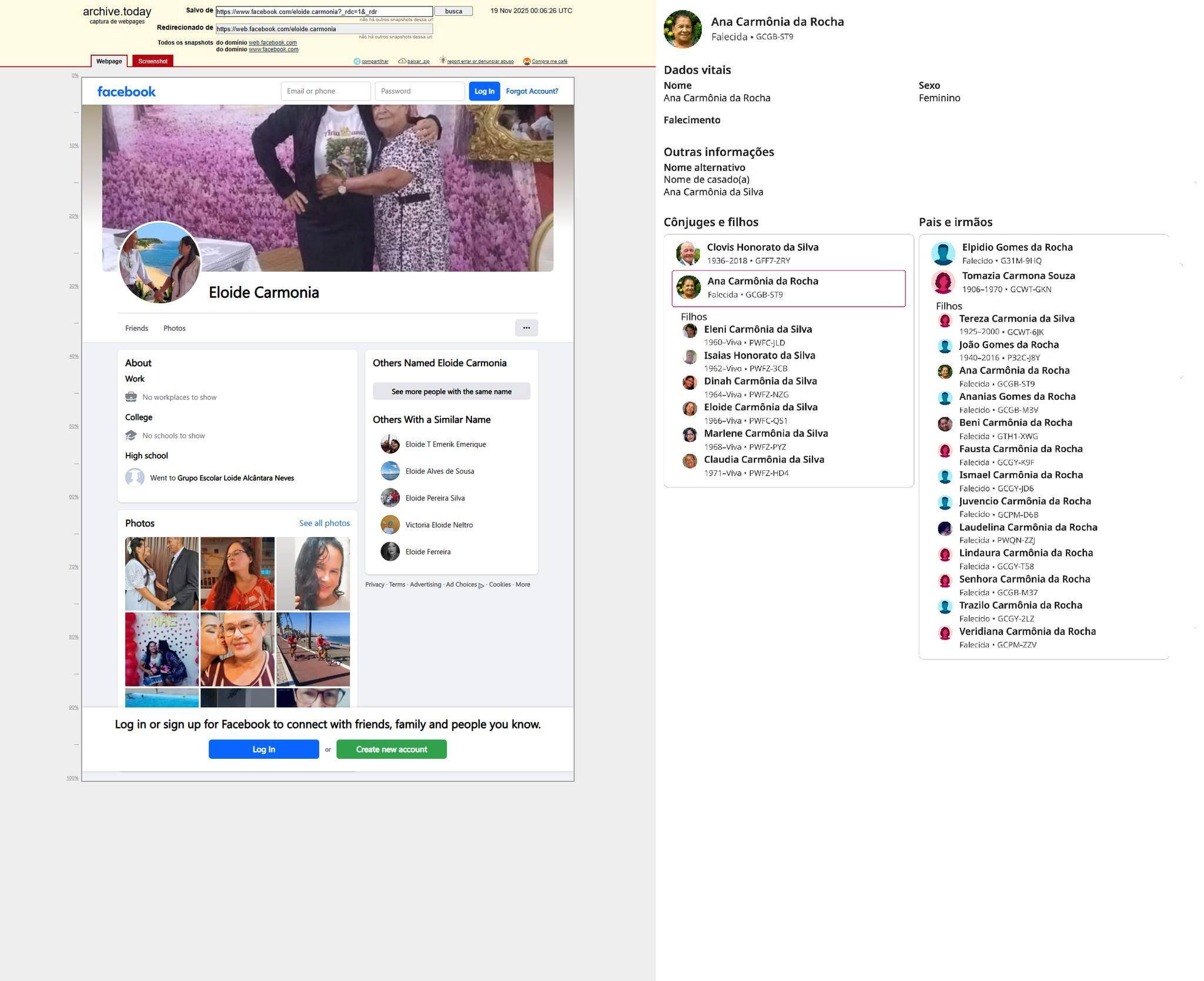Image resolution: width=1204 pixels, height=981 pixels.
Task: Click More in the Facebook footer links
Action: point(523,584)
